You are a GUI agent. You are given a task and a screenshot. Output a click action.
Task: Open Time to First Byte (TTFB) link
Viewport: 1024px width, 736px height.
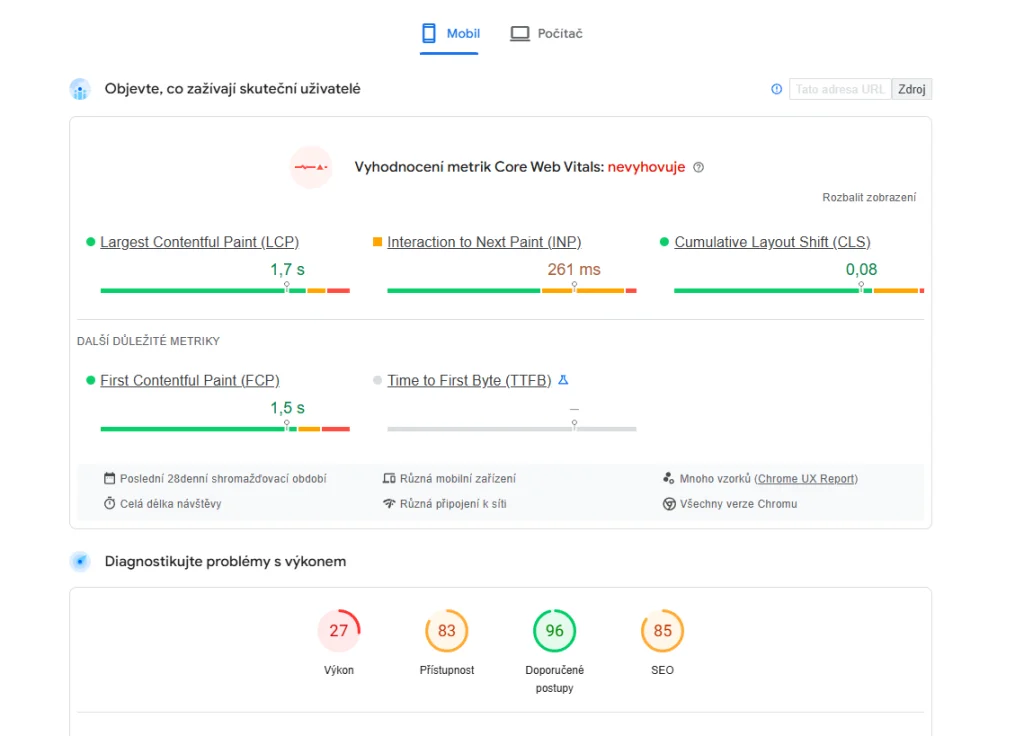point(469,380)
